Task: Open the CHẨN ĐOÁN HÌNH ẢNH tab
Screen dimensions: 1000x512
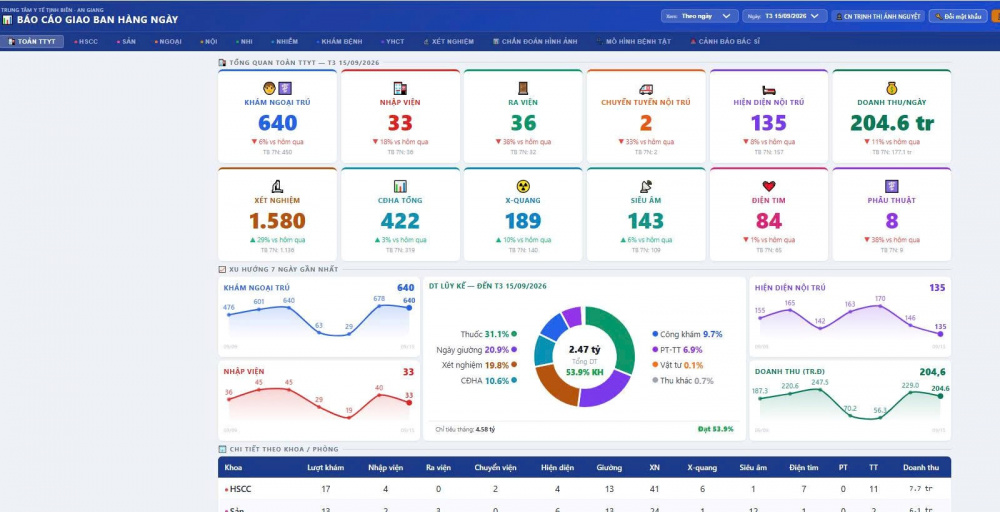Action: (535, 41)
